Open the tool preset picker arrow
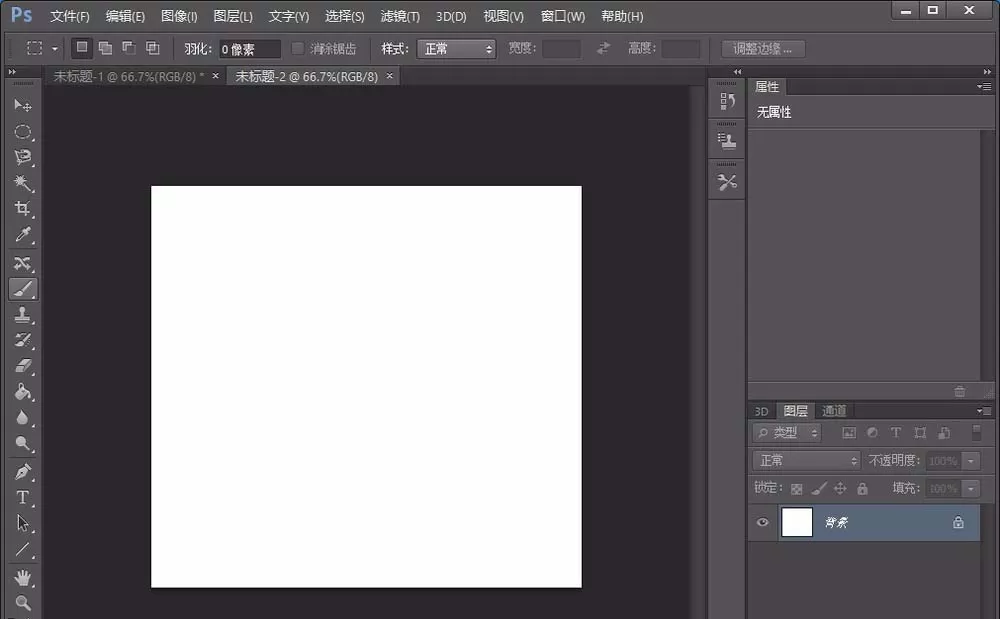This screenshot has height=619, width=1000. [x=55, y=48]
